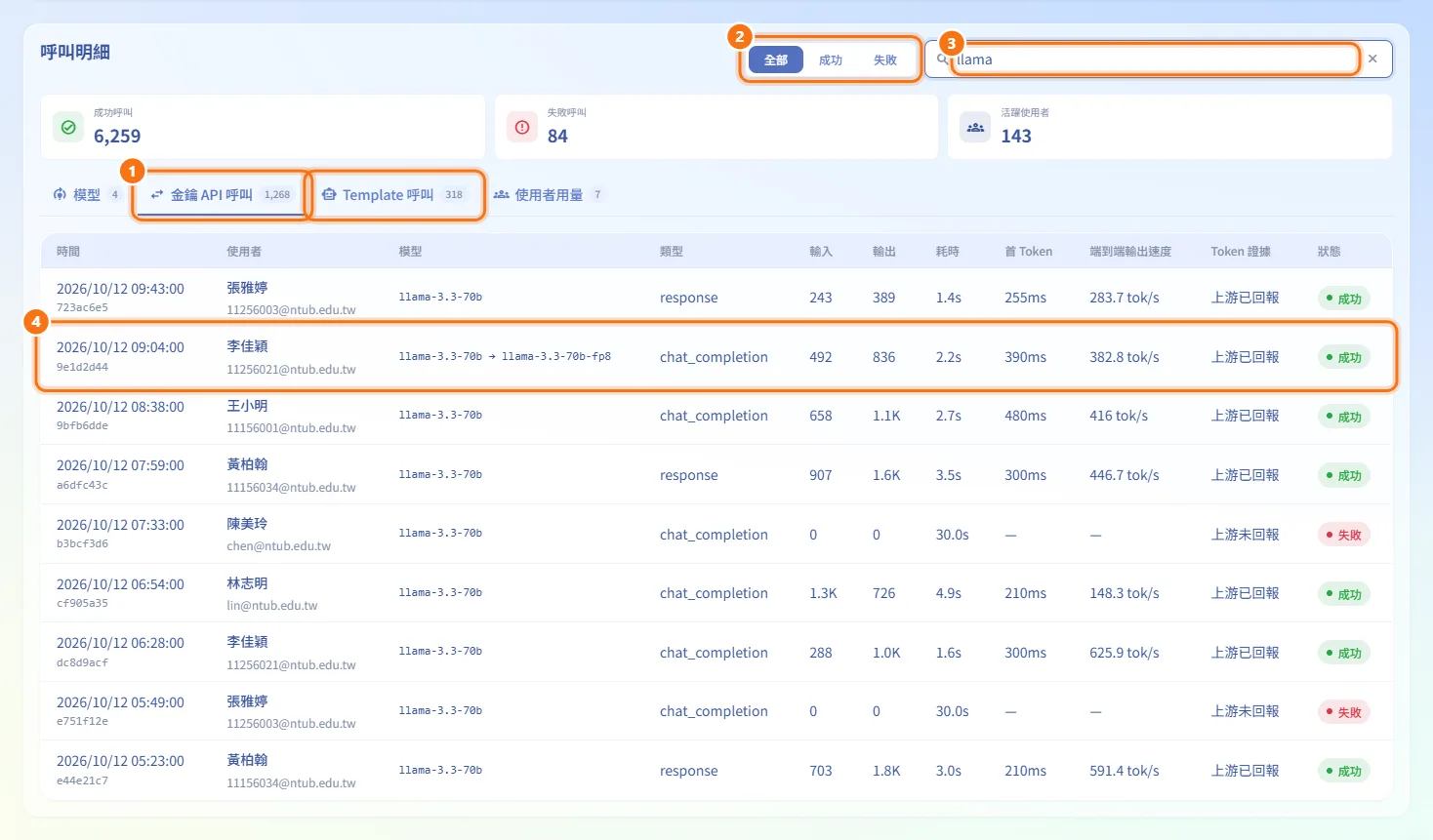Click the Template 呼叫 robot icon
This screenshot has height=840, width=1433.
tap(329, 194)
